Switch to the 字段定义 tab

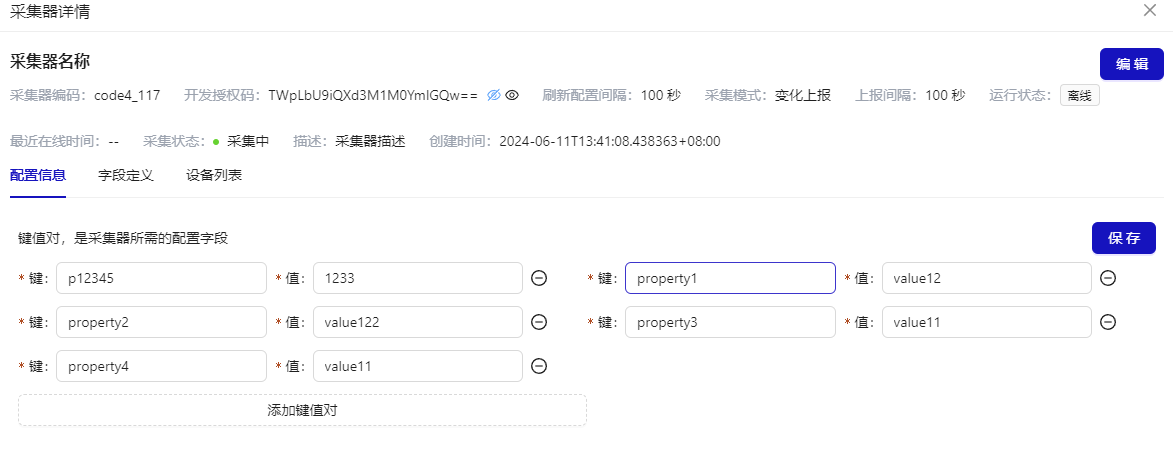(x=126, y=175)
